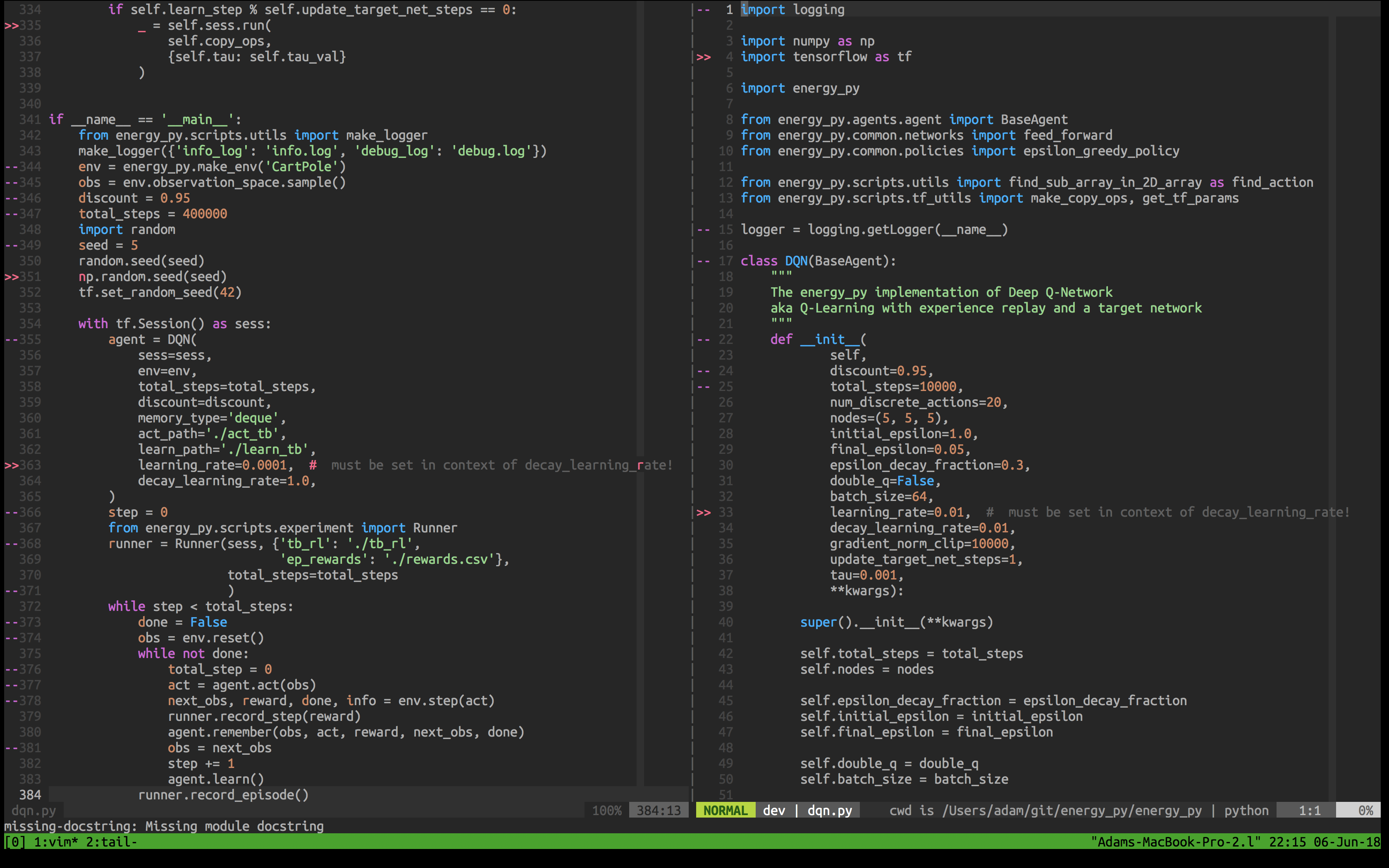Click the >> sign next to import tensorflow
The image size is (1389, 868).
(x=704, y=57)
